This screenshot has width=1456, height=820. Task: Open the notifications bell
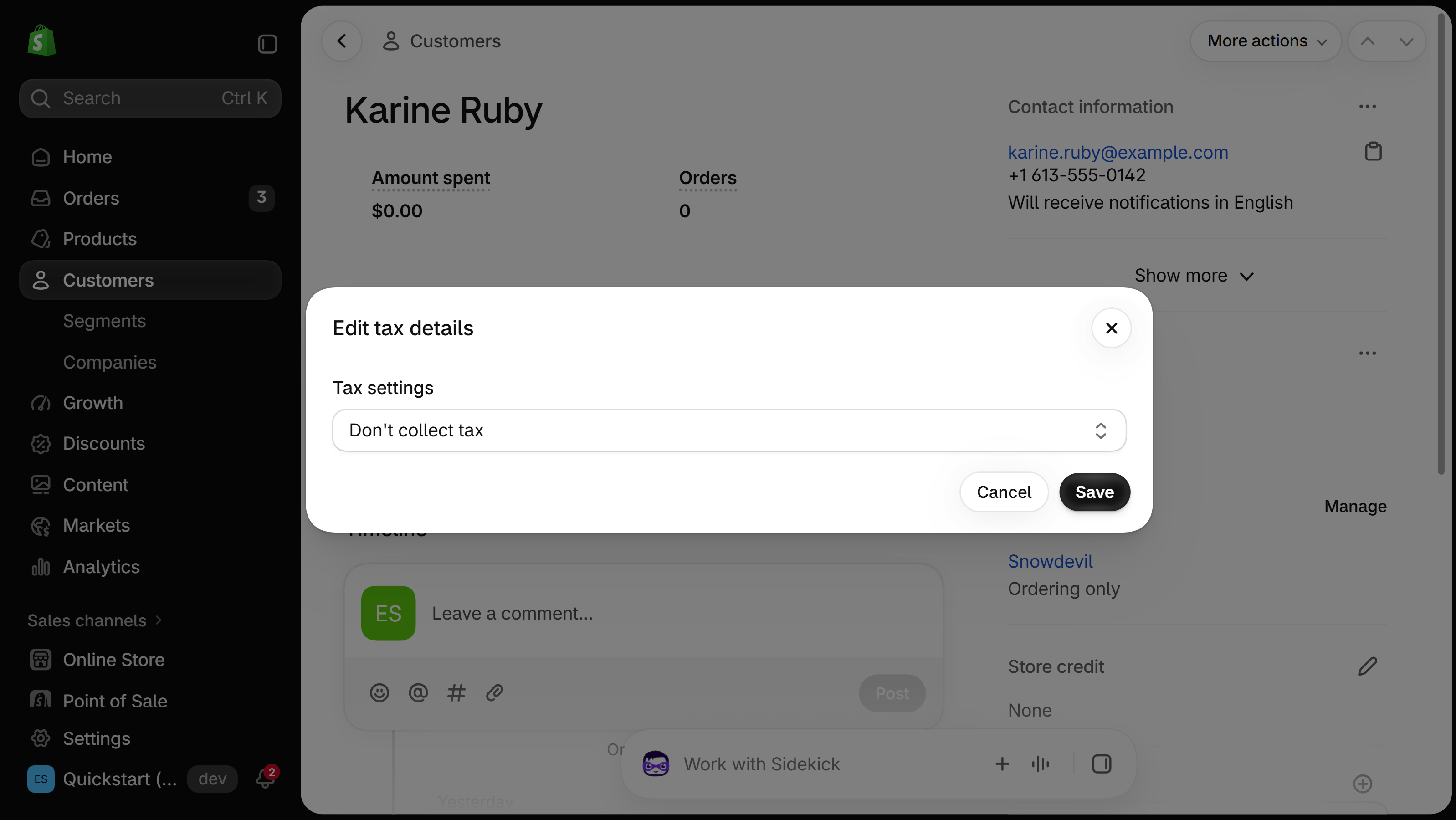click(266, 778)
